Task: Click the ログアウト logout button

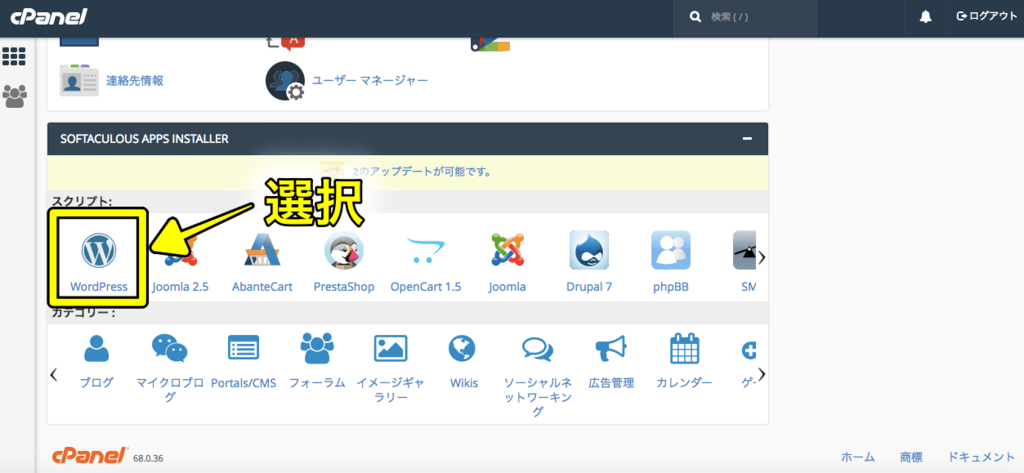Action: [x=986, y=17]
